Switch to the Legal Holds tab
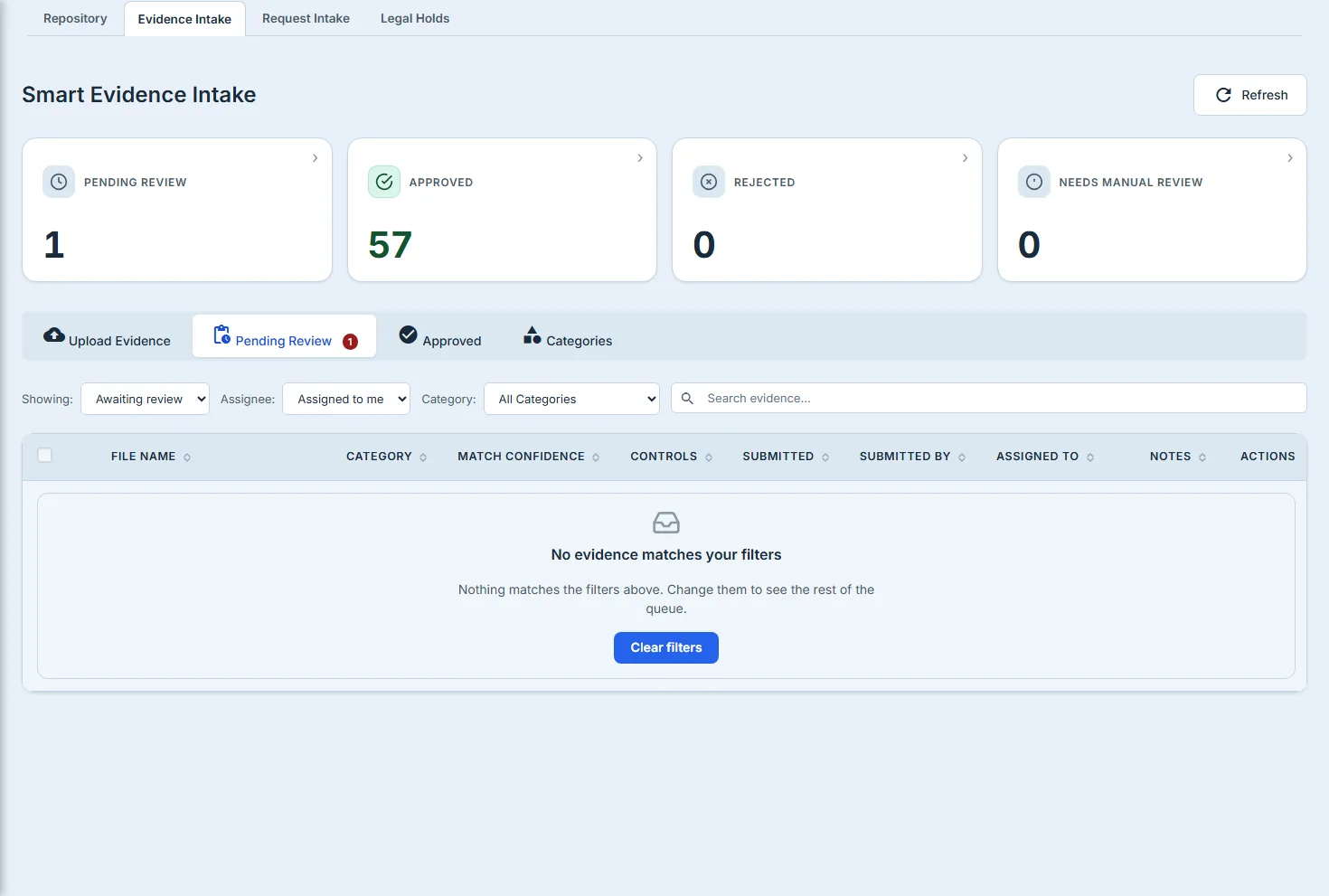The image size is (1329, 896). (415, 18)
